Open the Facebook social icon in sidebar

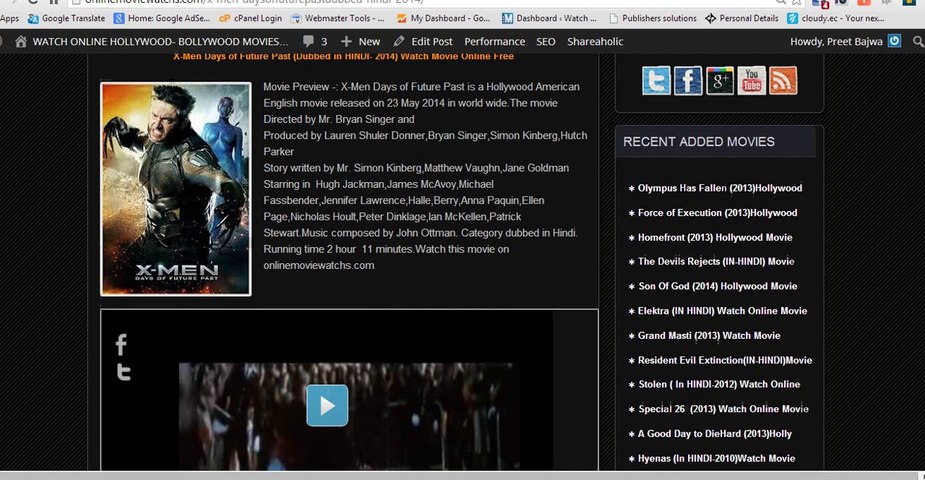click(x=688, y=81)
